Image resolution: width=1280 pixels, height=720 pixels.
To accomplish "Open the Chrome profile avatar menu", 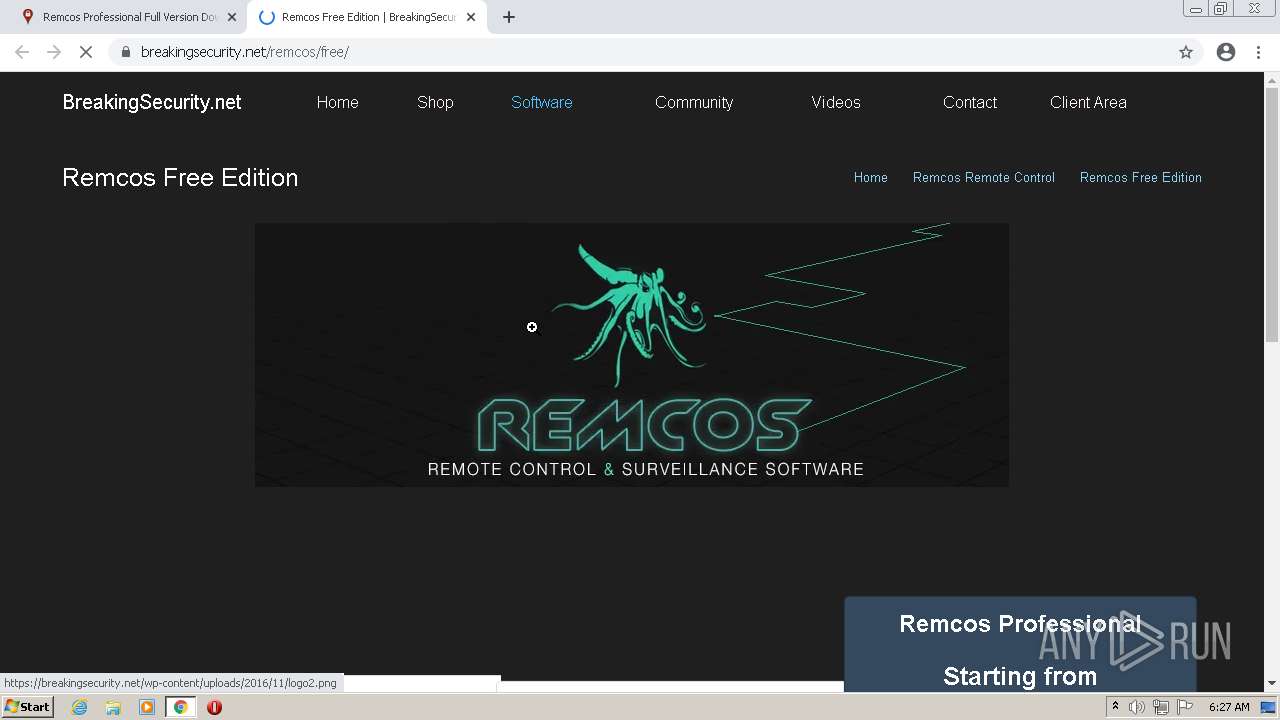I will point(1226,52).
